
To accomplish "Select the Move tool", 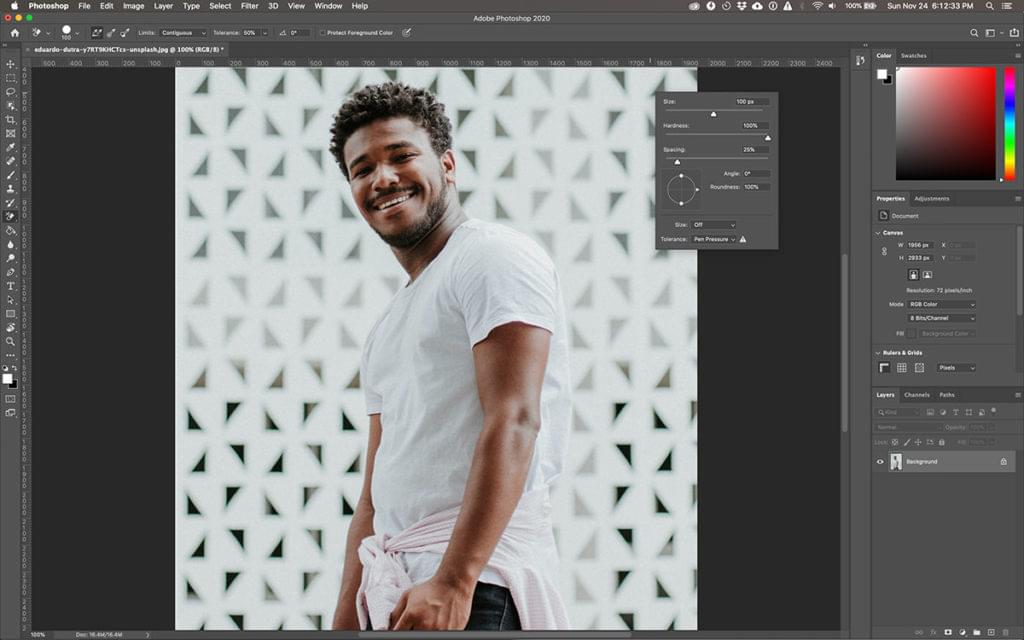I will tap(11, 64).
